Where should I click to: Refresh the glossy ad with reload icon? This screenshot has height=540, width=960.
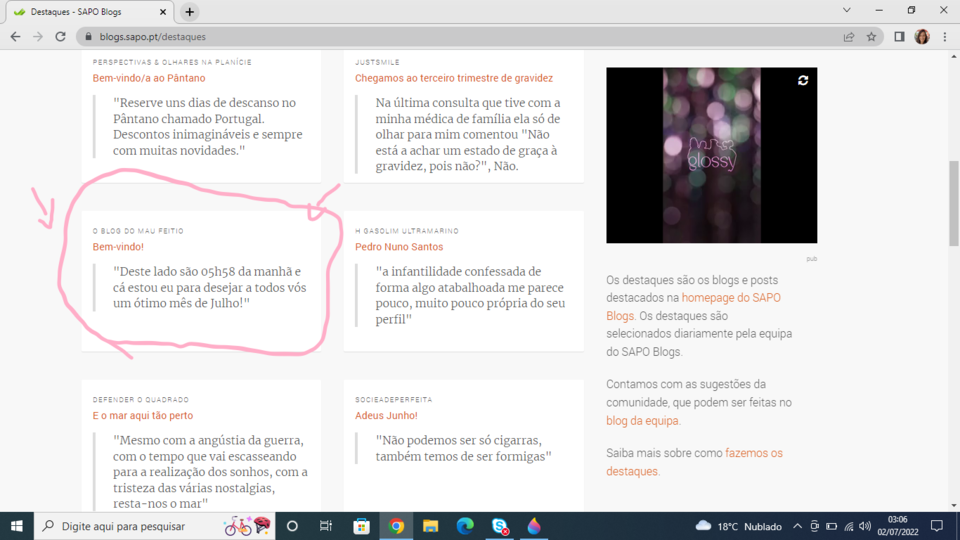803,80
